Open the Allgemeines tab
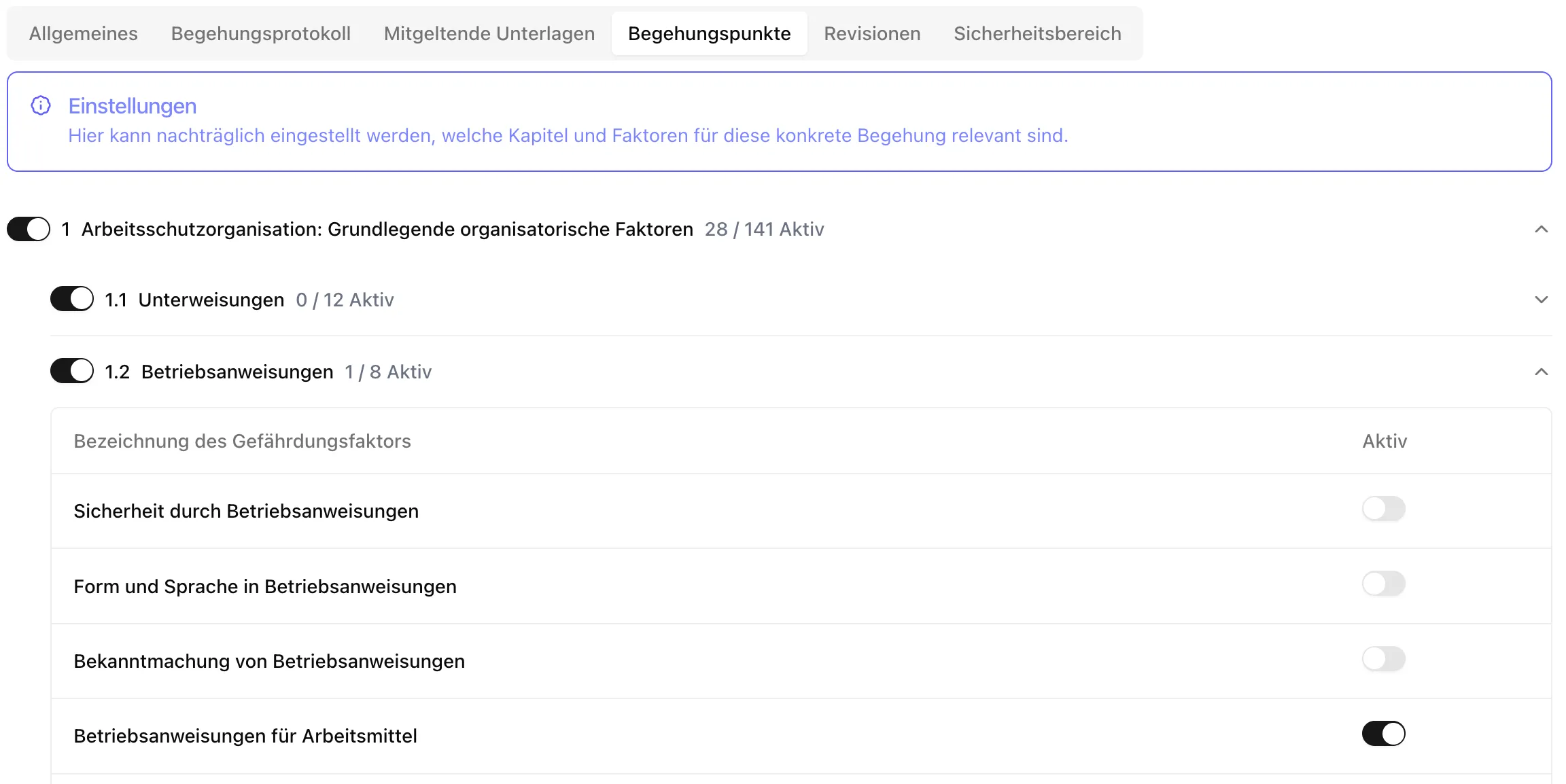Screen dimensions: 1566x784 pos(84,33)
